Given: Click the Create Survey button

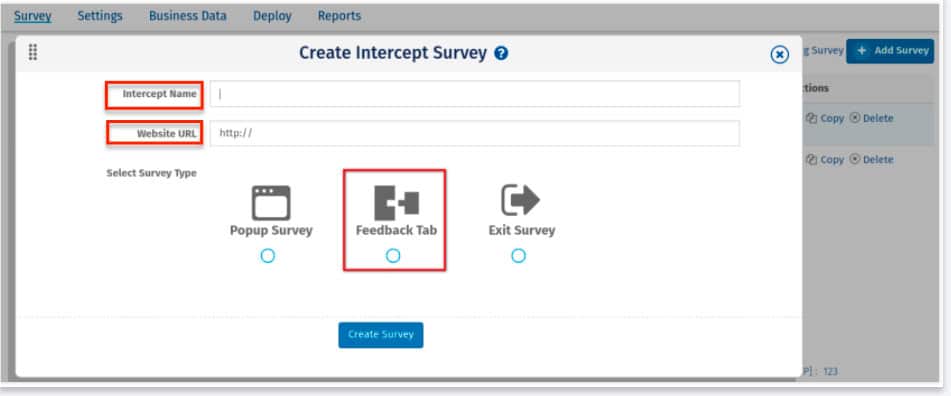Looking at the screenshot, I should point(381,335).
